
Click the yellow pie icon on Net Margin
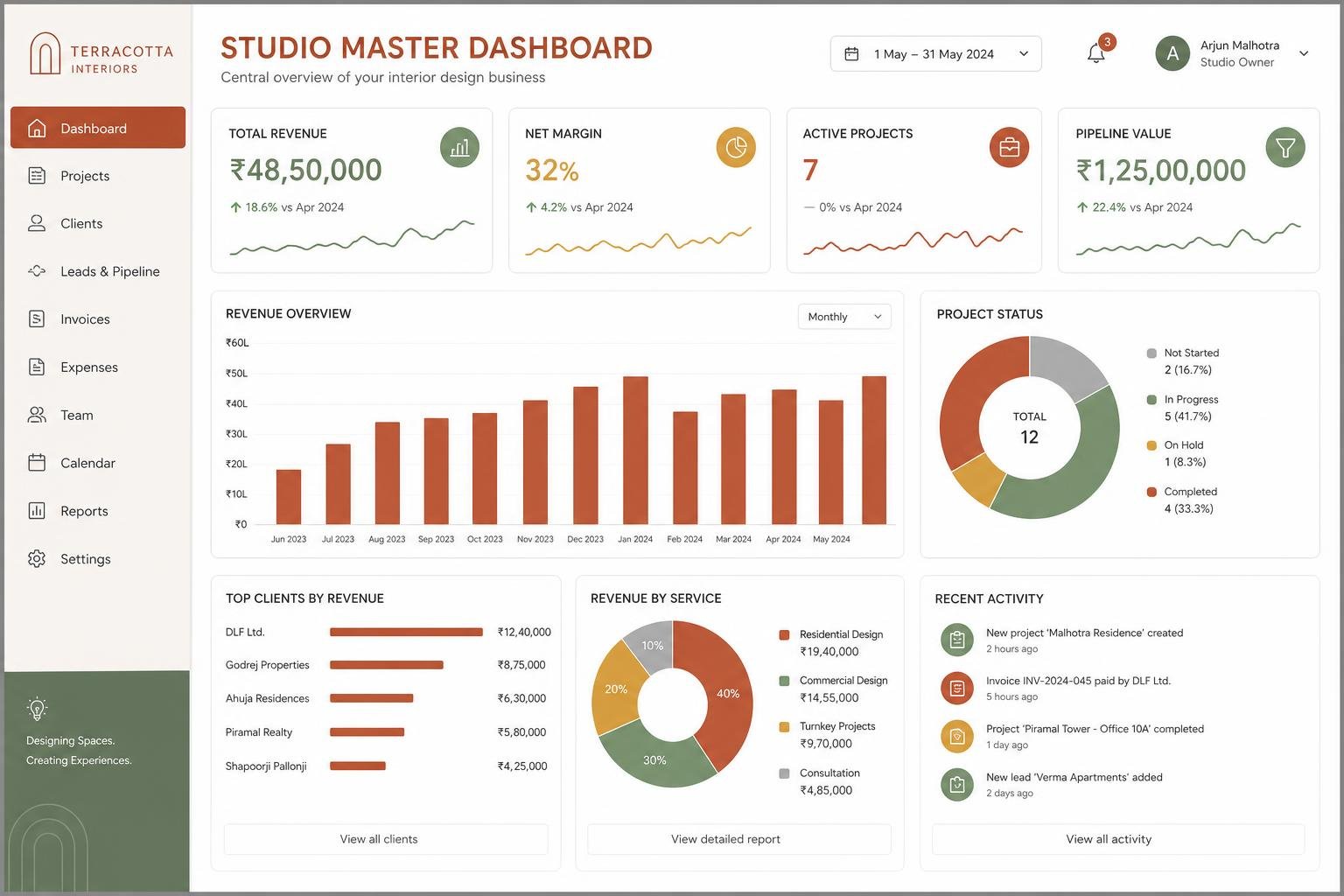pos(736,147)
